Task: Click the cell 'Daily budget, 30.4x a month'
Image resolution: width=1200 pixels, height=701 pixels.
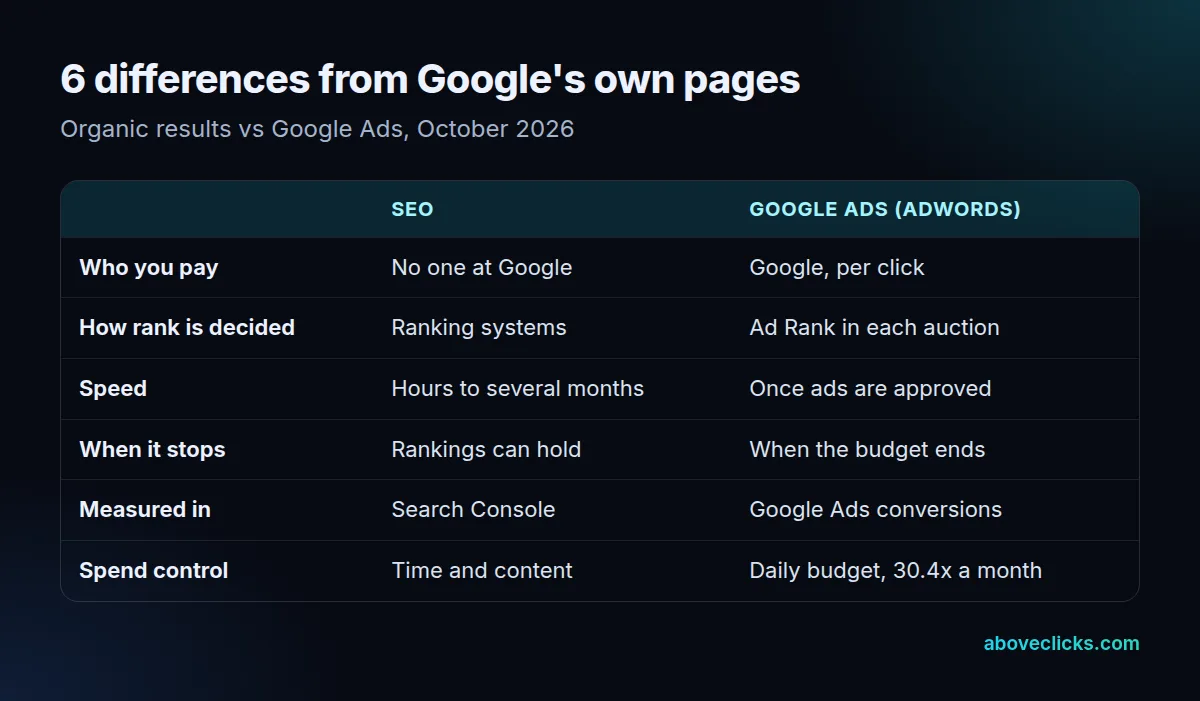Action: (x=895, y=571)
